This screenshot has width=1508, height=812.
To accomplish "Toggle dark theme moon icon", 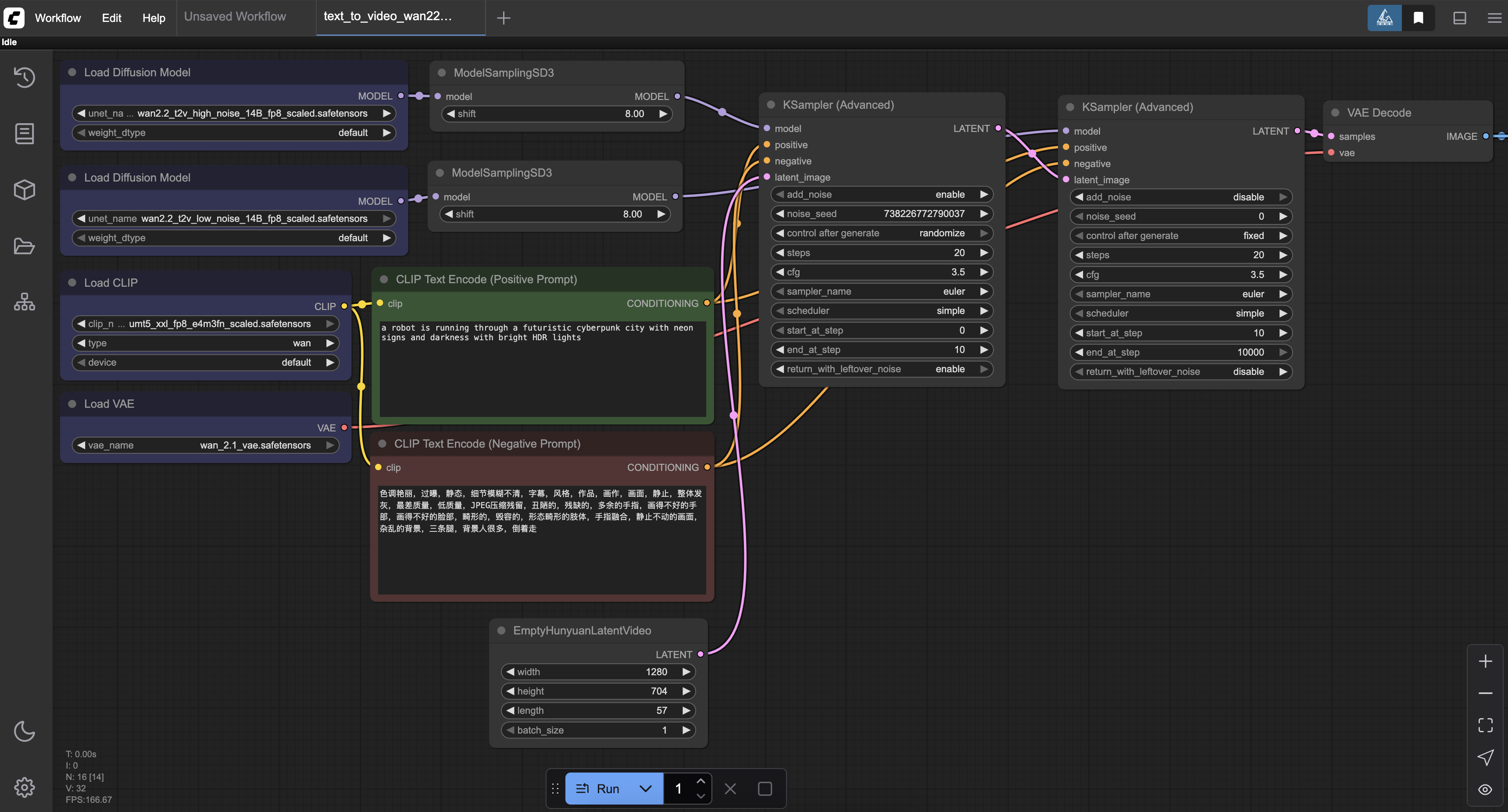I will (x=24, y=731).
